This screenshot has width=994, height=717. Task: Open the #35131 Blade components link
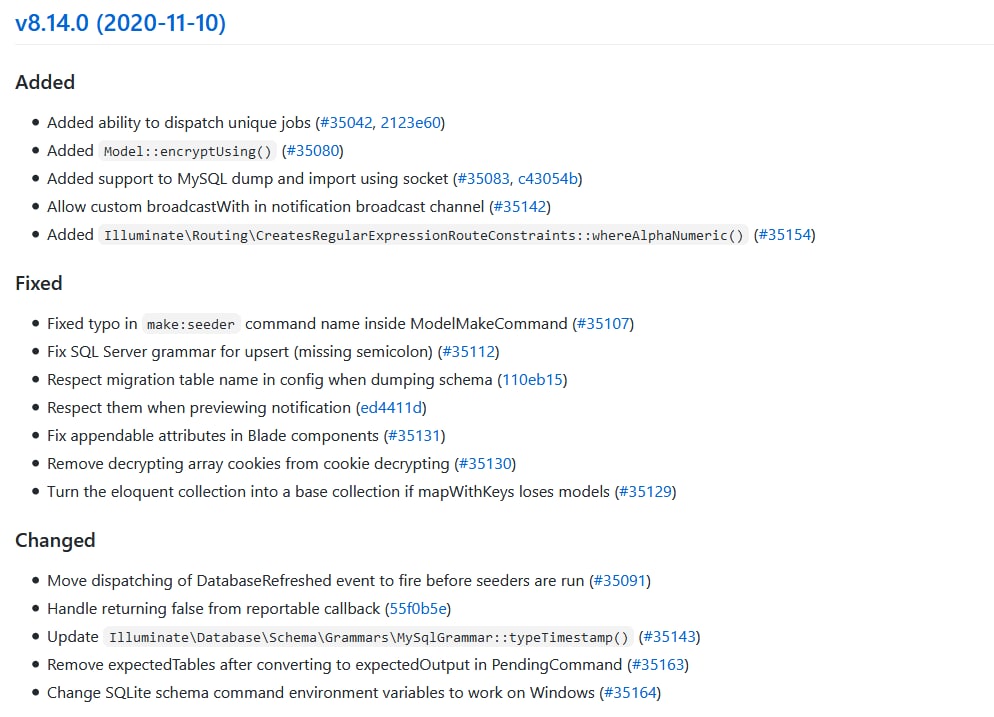pos(414,436)
